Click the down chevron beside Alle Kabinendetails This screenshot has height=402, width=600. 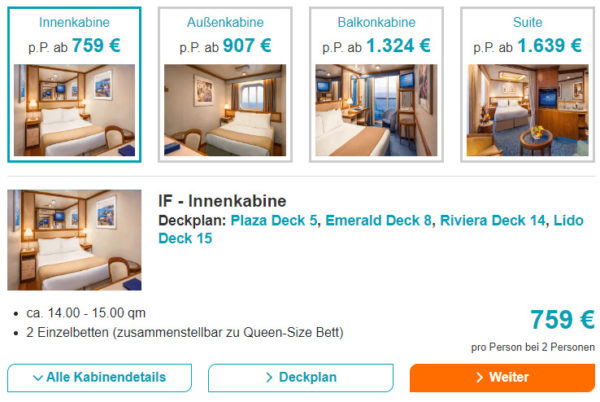[38, 378]
